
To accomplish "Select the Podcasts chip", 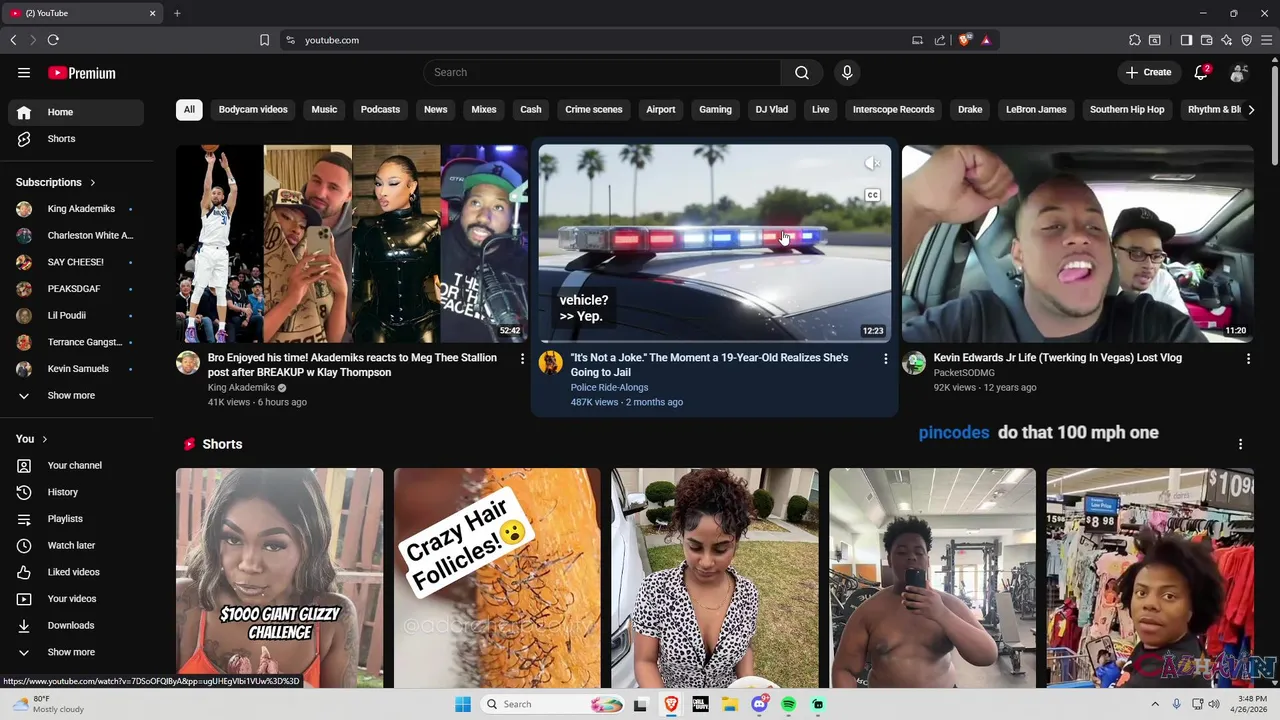I will (380, 110).
